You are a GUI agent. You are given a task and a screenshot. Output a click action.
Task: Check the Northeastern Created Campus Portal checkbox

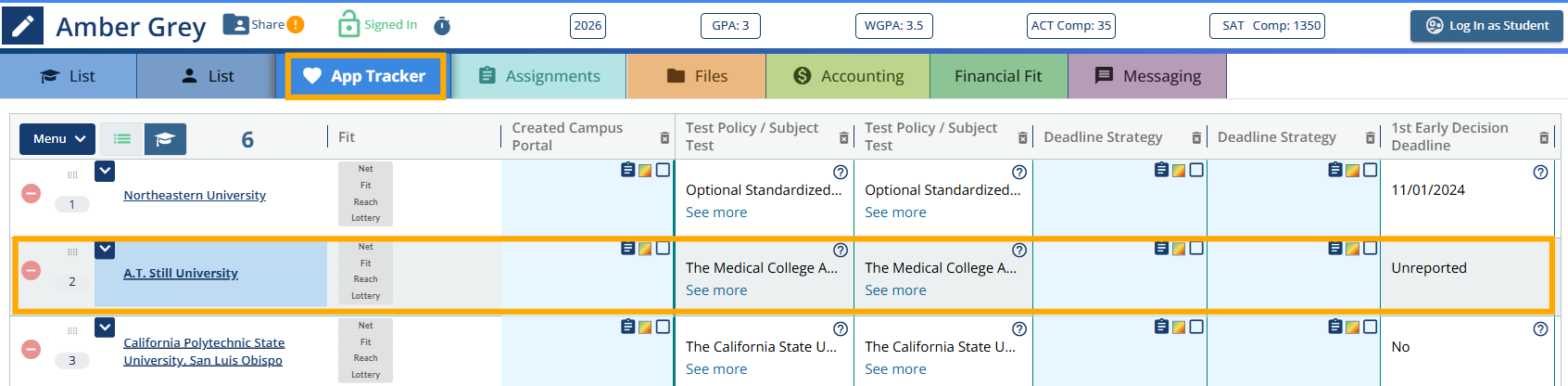(663, 170)
